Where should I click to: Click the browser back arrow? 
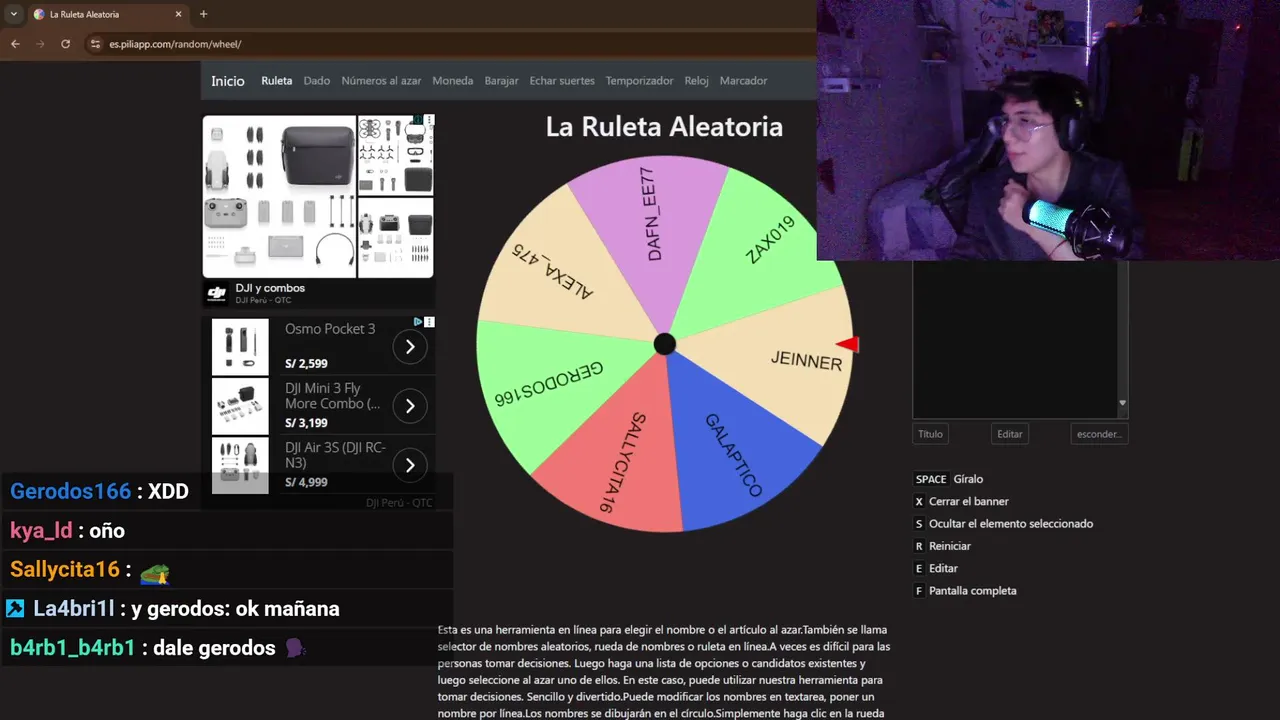(x=15, y=44)
